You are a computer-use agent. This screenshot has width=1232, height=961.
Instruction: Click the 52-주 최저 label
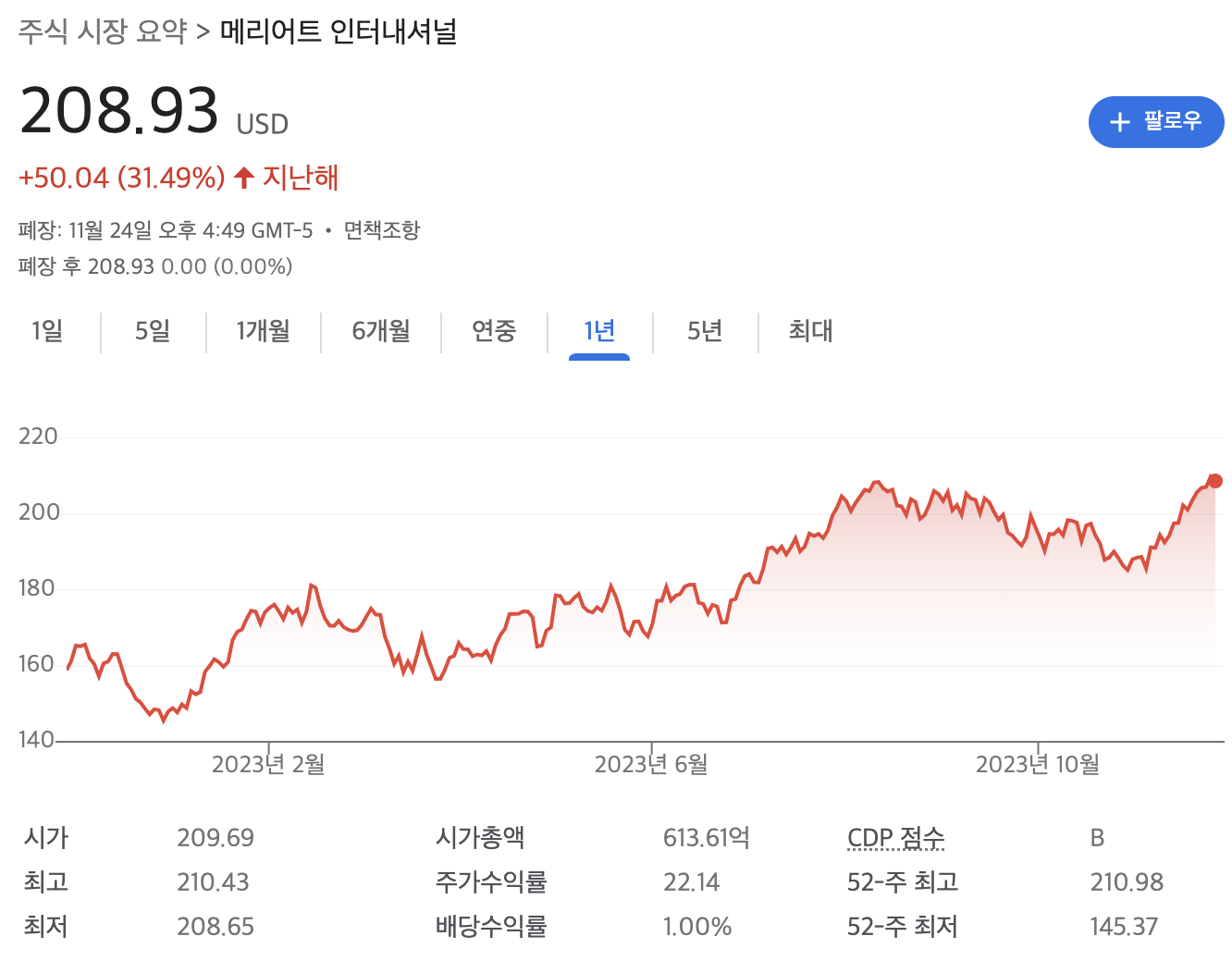click(x=903, y=927)
